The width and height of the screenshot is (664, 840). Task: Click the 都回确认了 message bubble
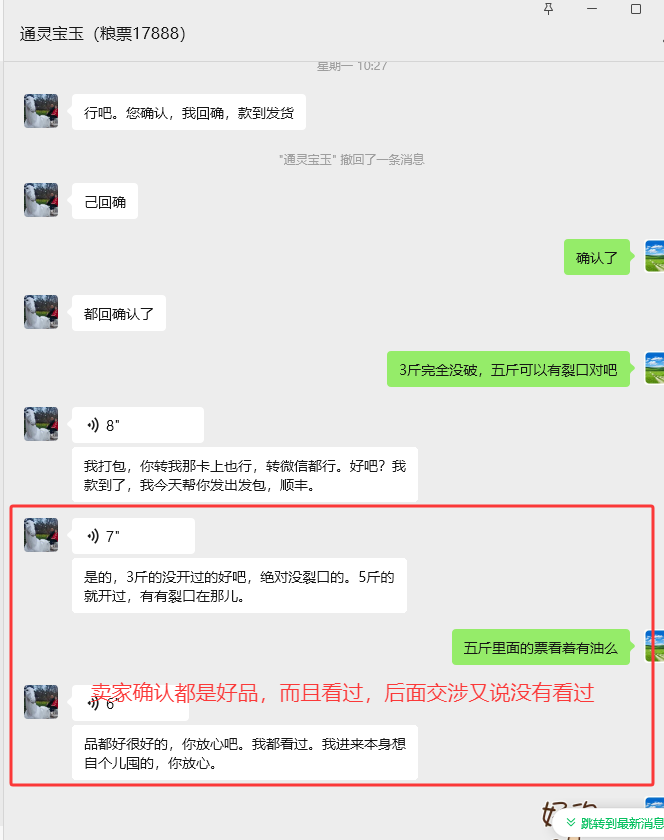pos(119,313)
